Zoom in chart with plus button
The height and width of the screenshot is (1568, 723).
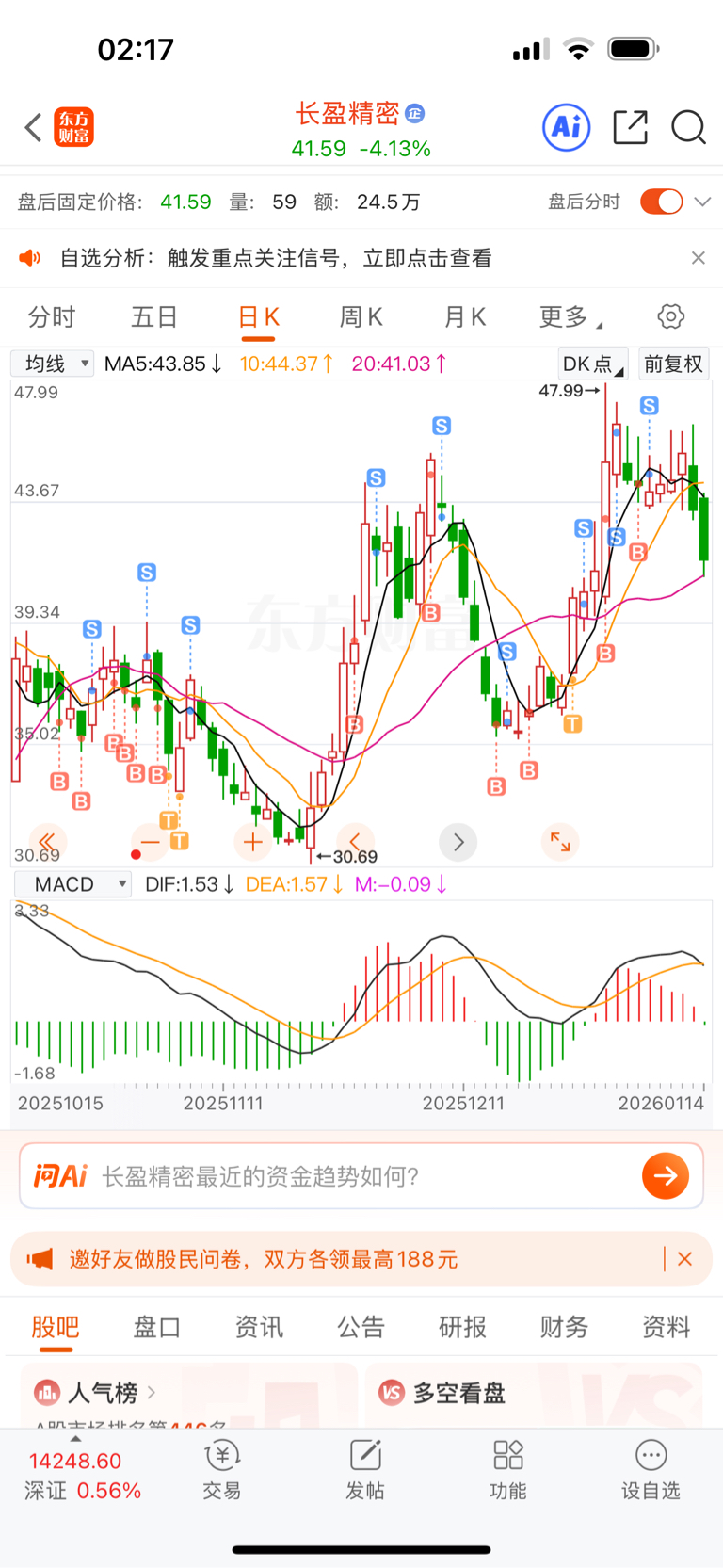point(252,842)
